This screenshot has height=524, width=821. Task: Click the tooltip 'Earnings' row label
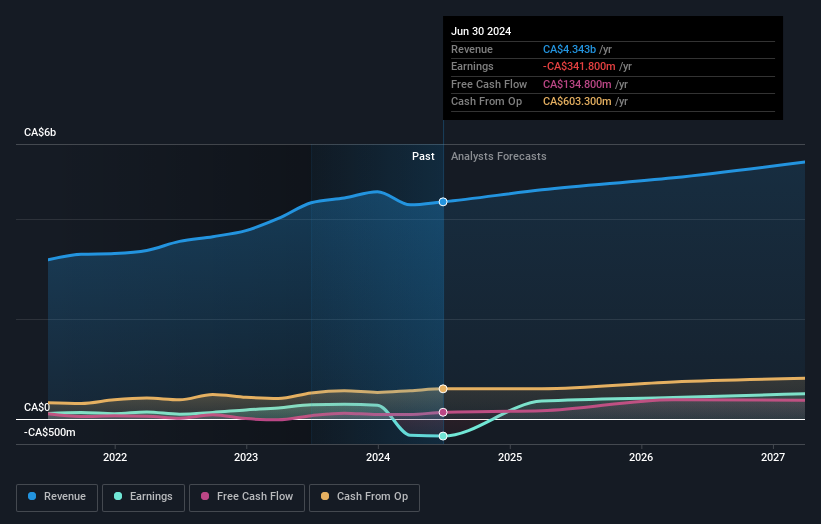point(472,66)
